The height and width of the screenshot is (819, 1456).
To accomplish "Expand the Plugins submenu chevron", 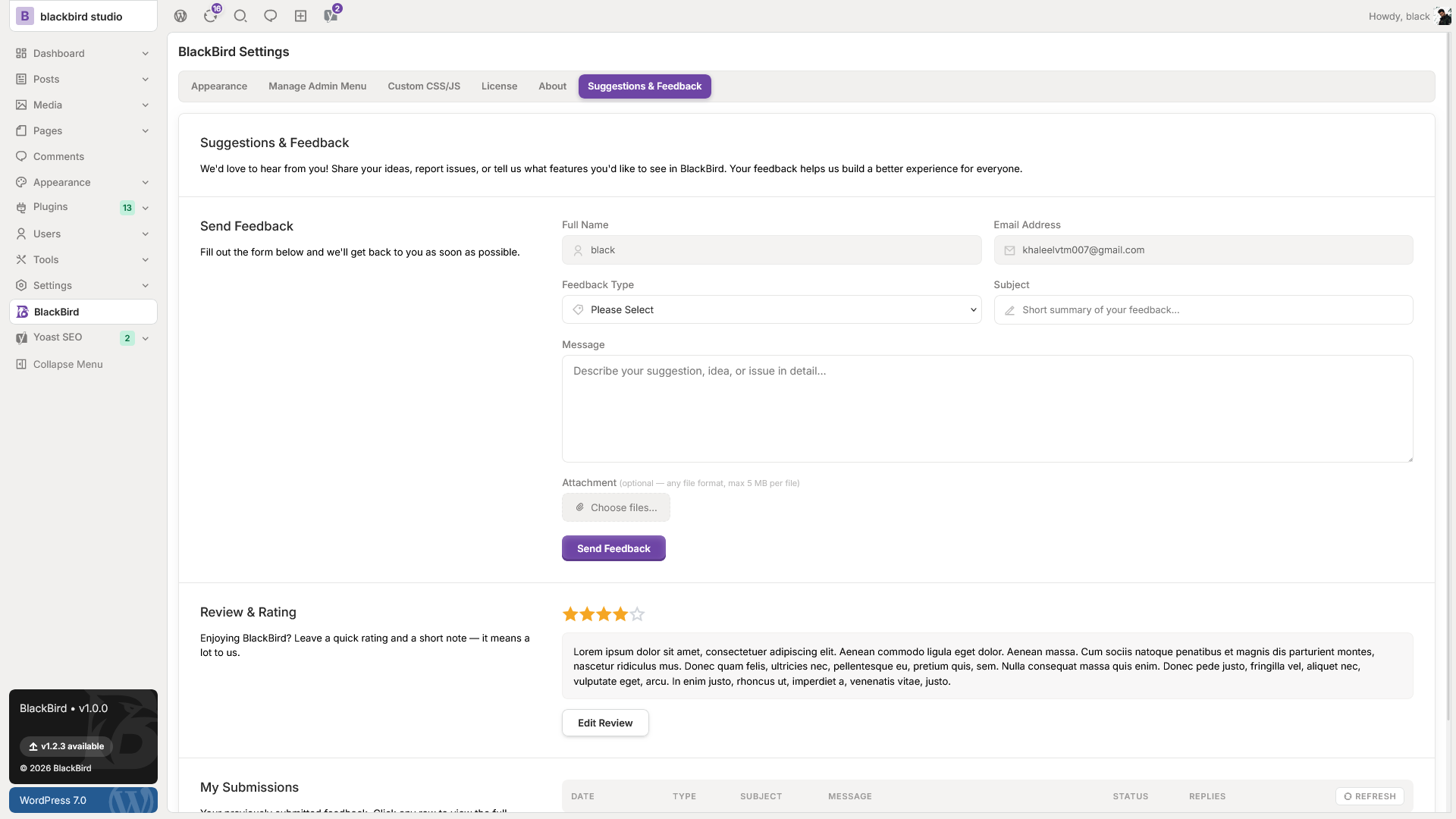I will coord(146,208).
